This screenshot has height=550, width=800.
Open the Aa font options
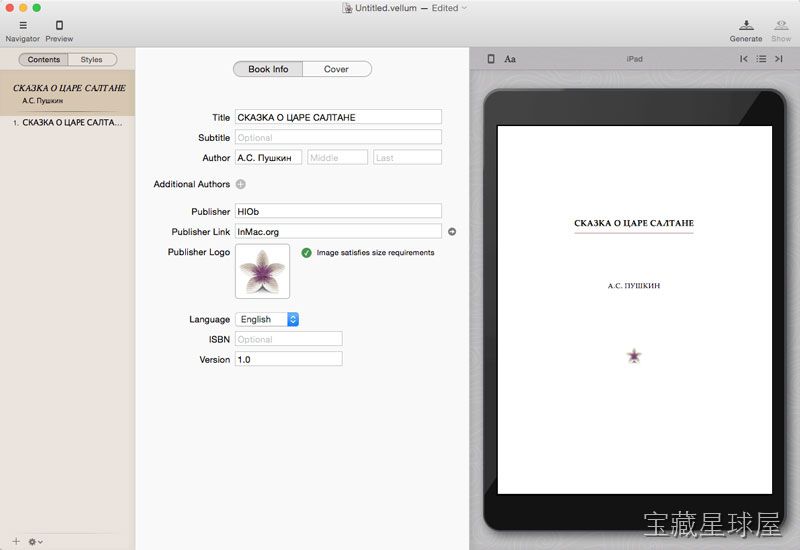point(510,59)
